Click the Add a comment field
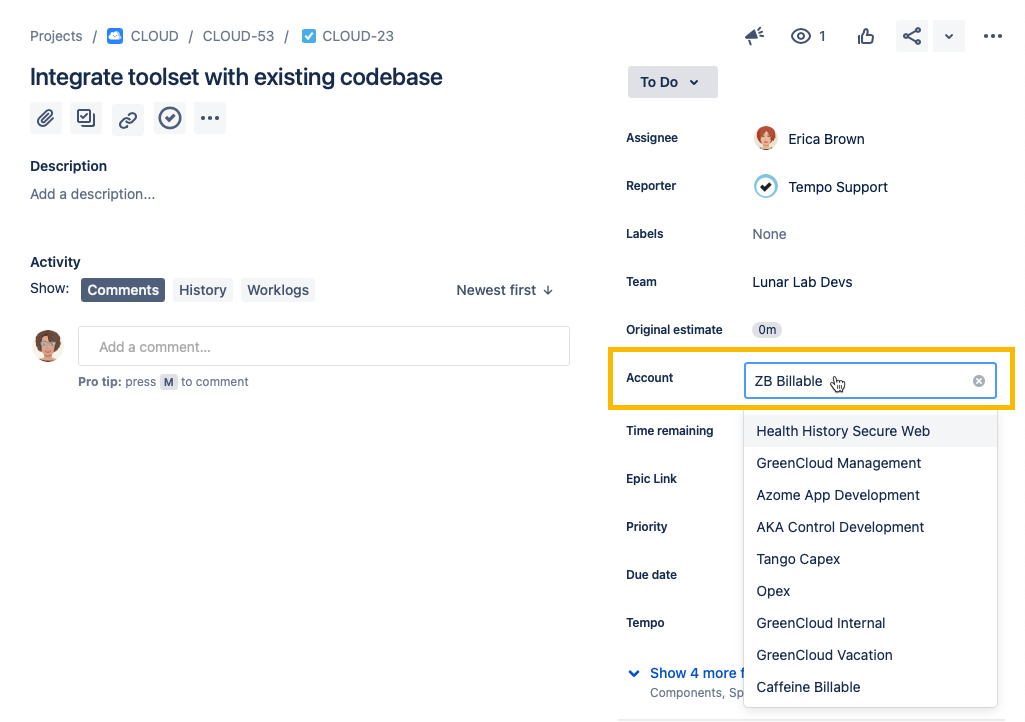This screenshot has height=722, width=1025. click(x=324, y=346)
